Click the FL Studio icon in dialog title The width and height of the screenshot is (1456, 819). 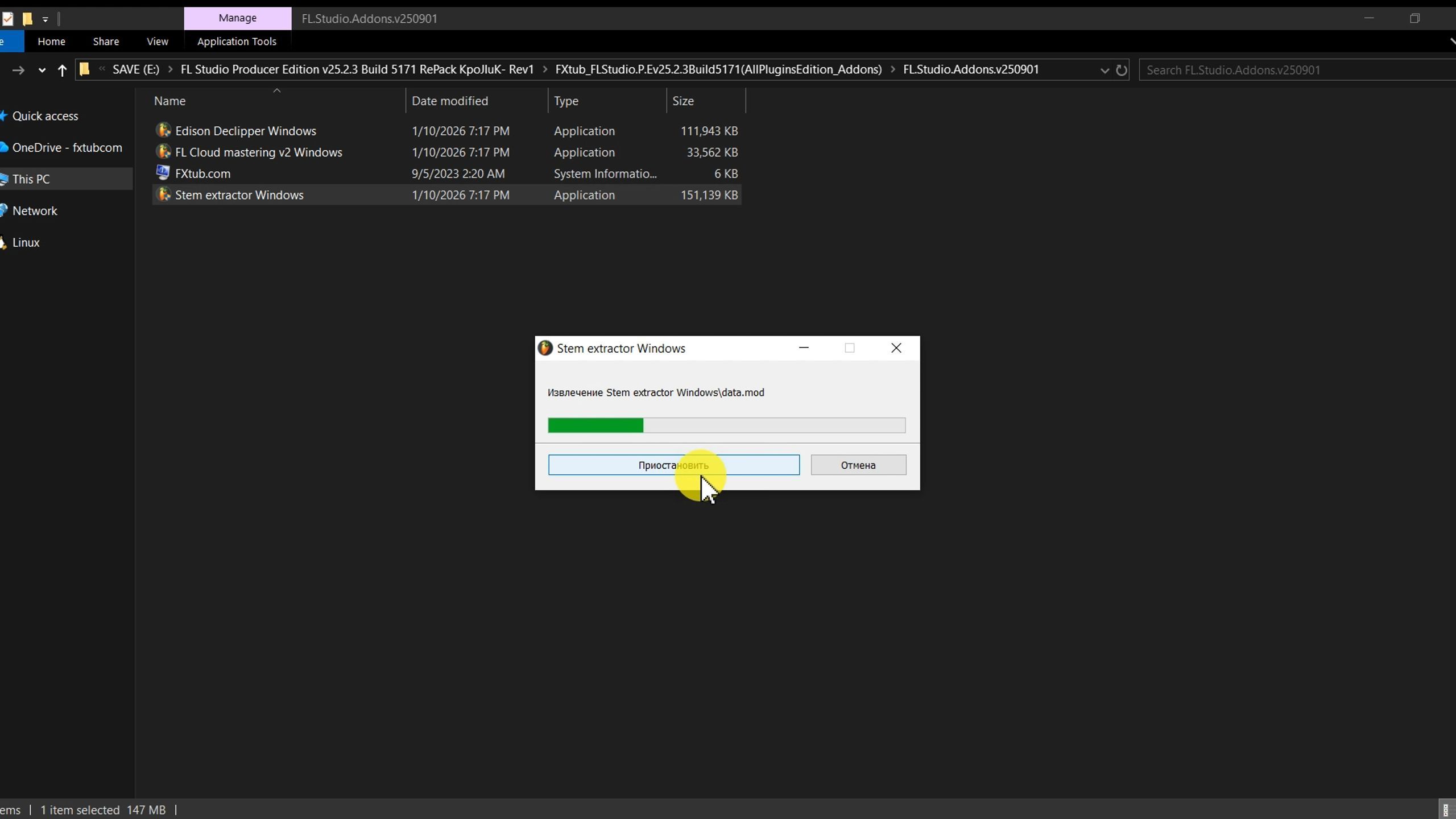(545, 348)
